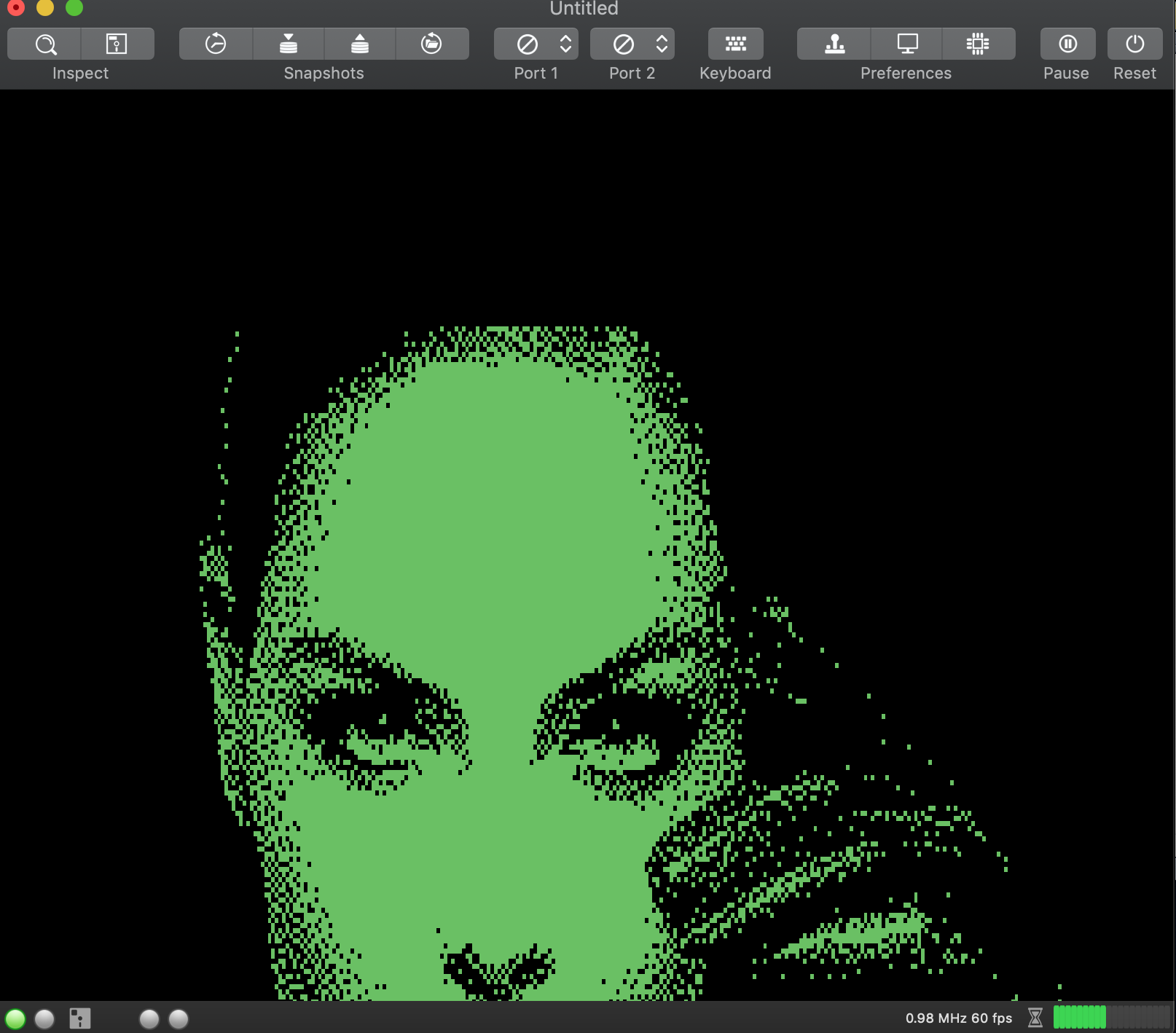The image size is (1176, 1033).
Task: Open the virtual Keyboard
Action: point(736,44)
